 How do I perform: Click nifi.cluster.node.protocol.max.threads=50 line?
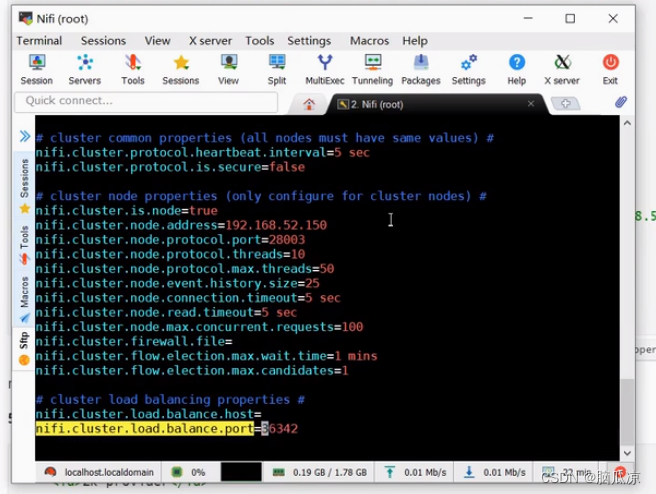185,269
